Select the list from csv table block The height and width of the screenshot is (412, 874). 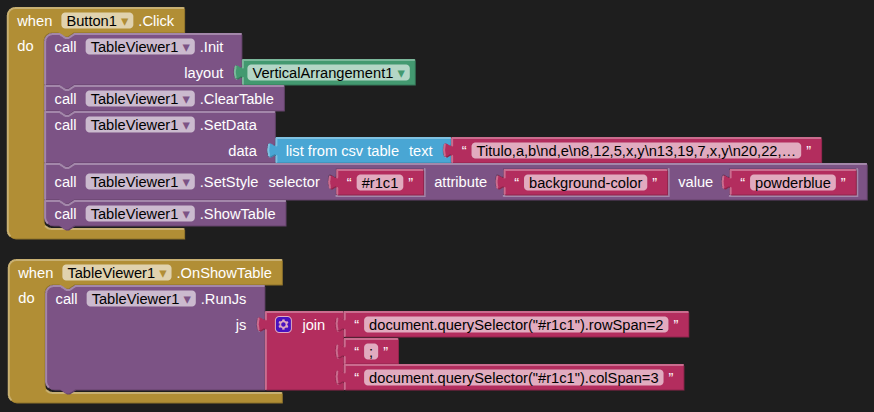342,151
